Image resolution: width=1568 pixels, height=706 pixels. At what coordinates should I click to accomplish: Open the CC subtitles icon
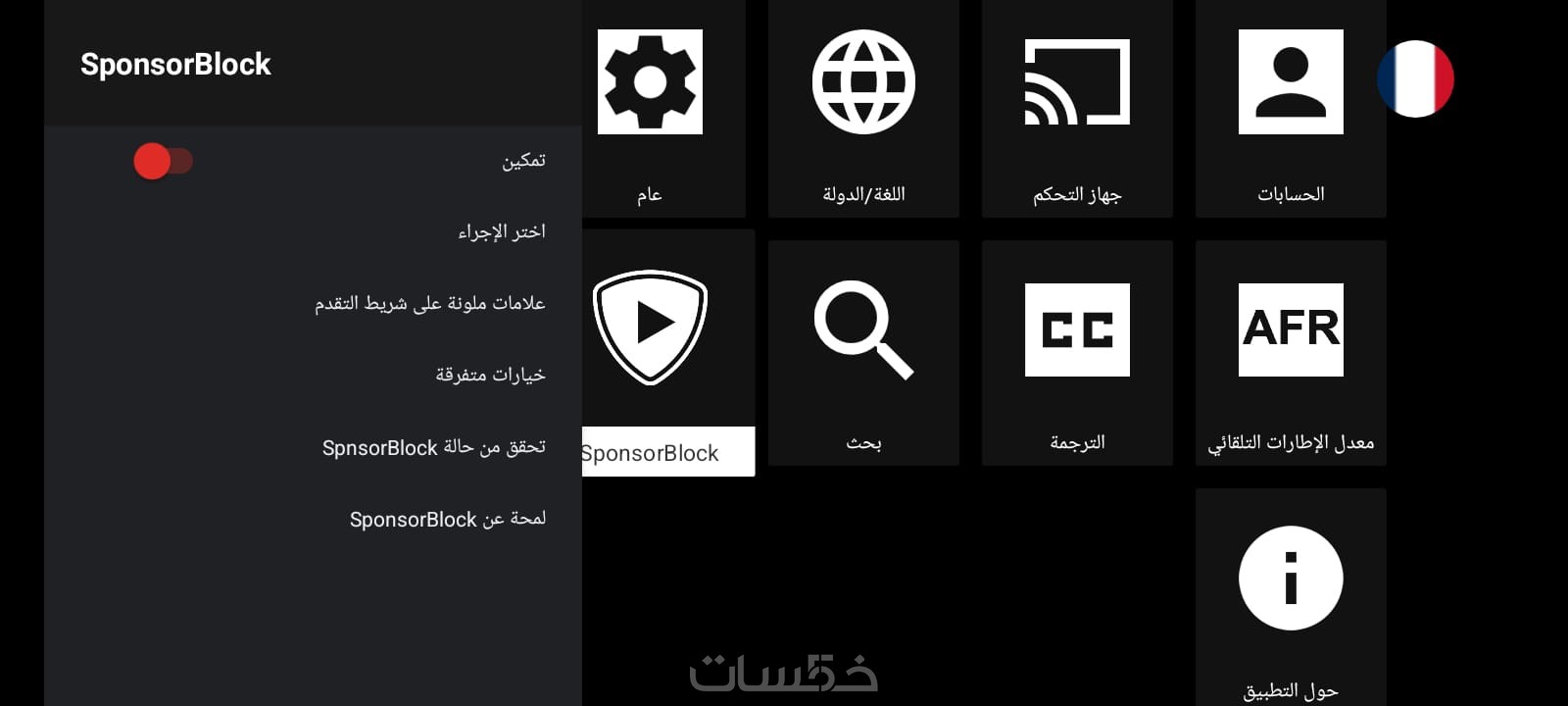pyautogui.click(x=1077, y=329)
